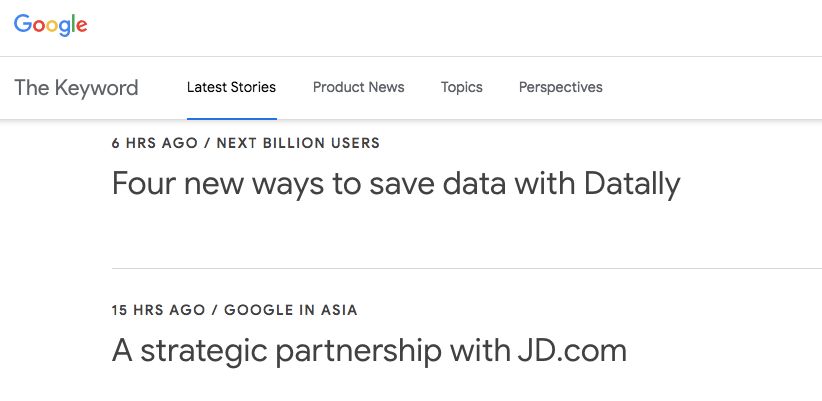
Task: Click the blue underline beneath Latest Stories
Action: point(231,118)
